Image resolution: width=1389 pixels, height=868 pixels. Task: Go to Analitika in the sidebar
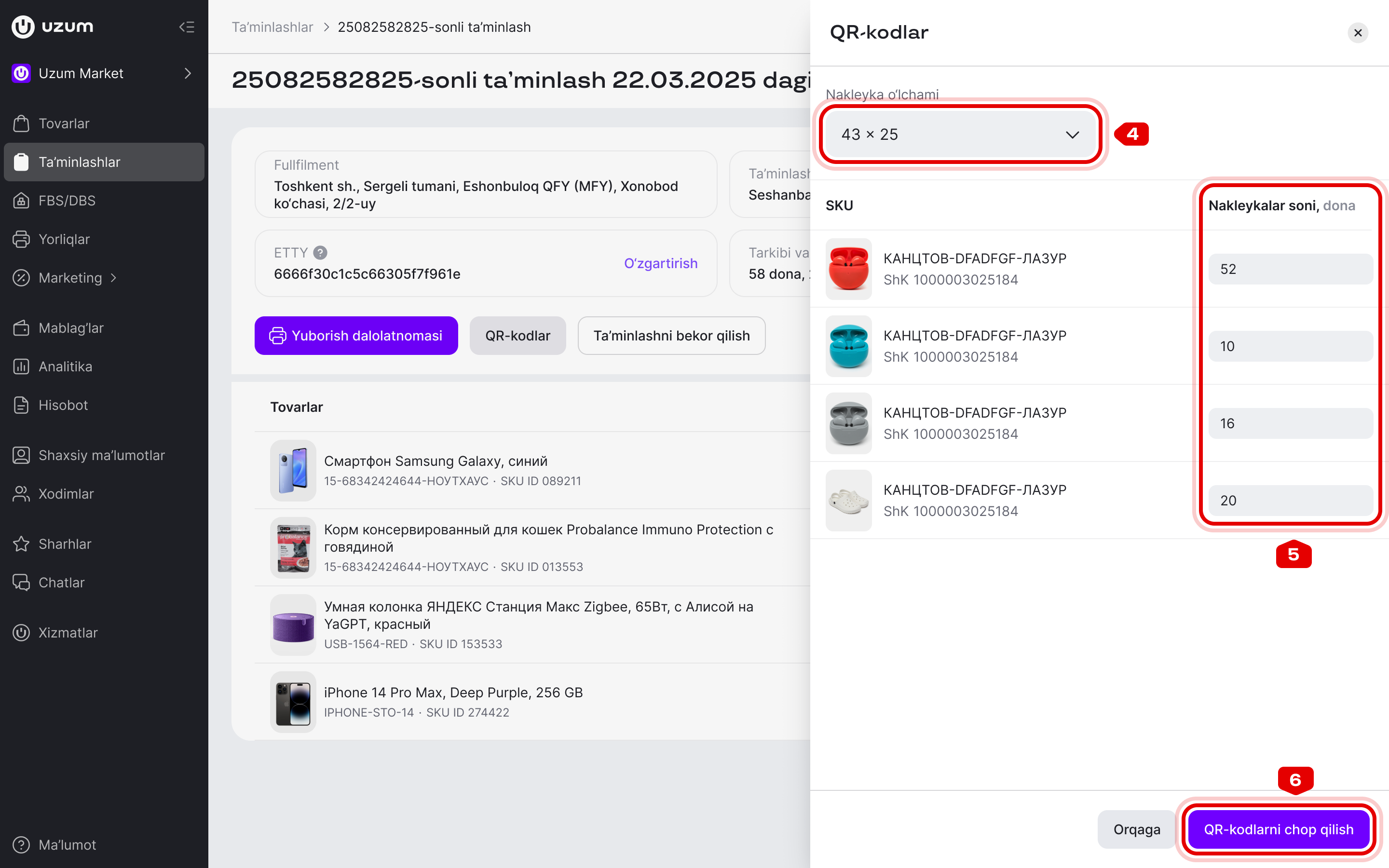[x=104, y=366]
